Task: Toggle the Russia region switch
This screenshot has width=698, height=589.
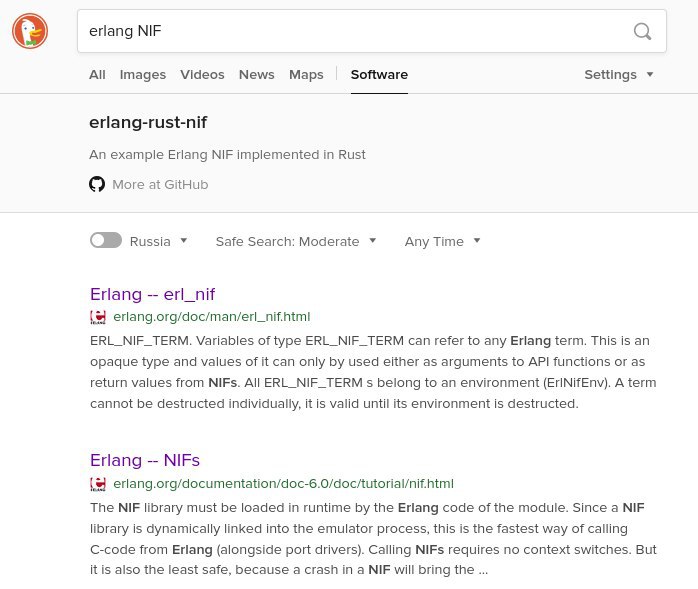Action: 106,240
